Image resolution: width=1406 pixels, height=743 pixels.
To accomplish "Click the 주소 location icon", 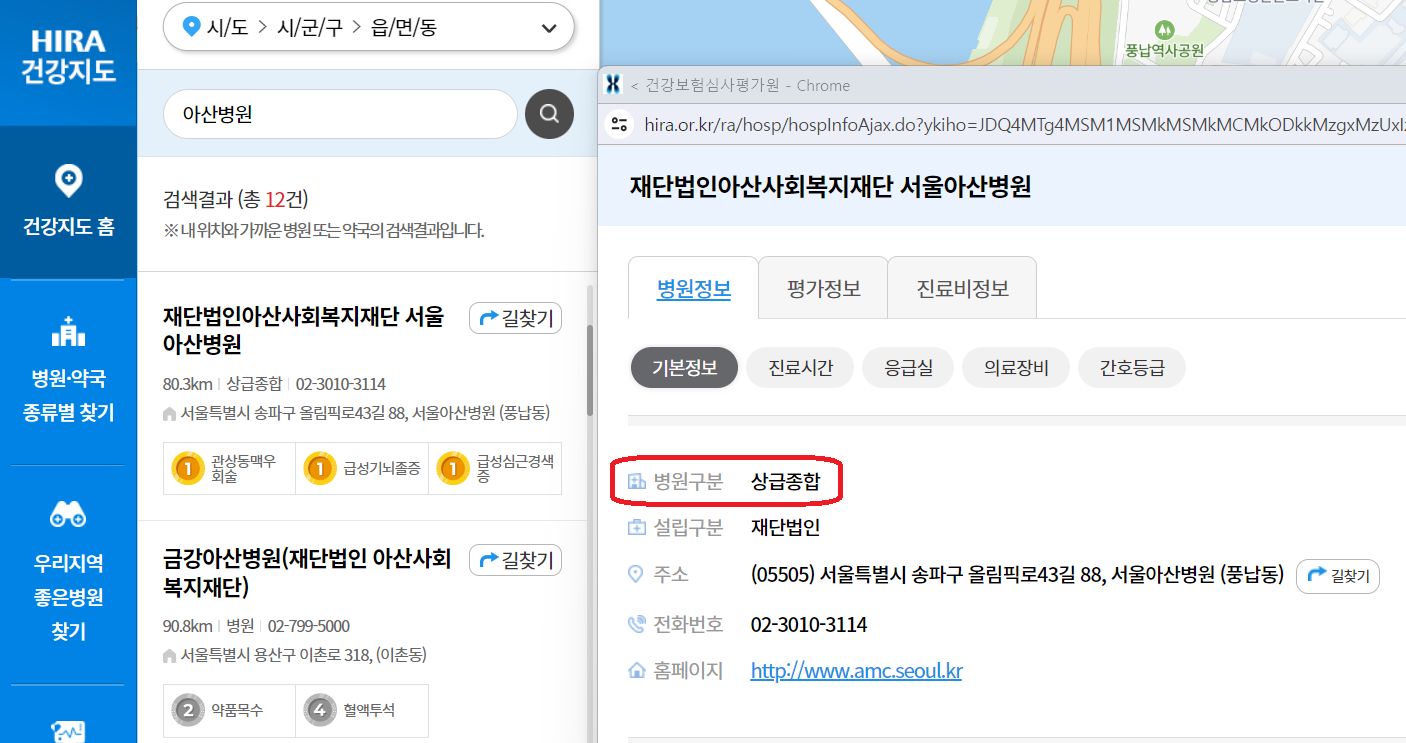I will pos(635,574).
